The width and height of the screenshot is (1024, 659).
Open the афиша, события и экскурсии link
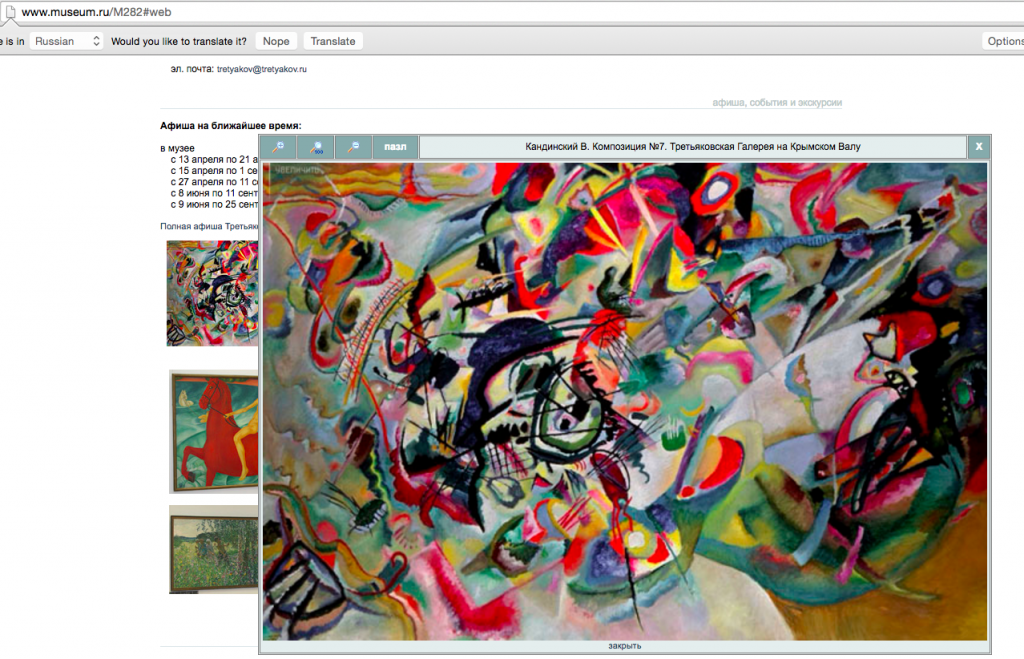click(x=777, y=103)
